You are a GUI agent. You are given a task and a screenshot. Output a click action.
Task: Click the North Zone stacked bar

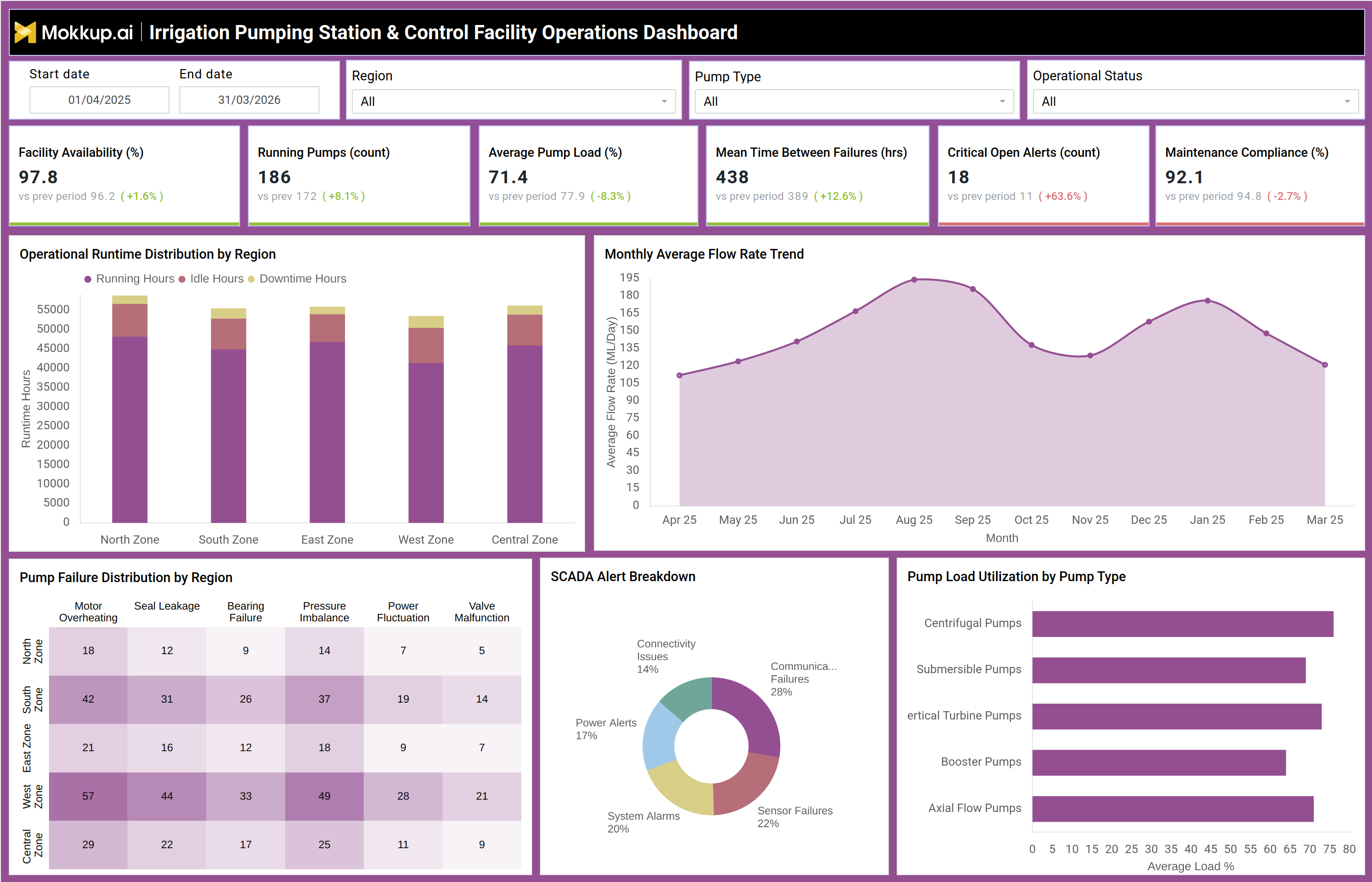(x=130, y=409)
